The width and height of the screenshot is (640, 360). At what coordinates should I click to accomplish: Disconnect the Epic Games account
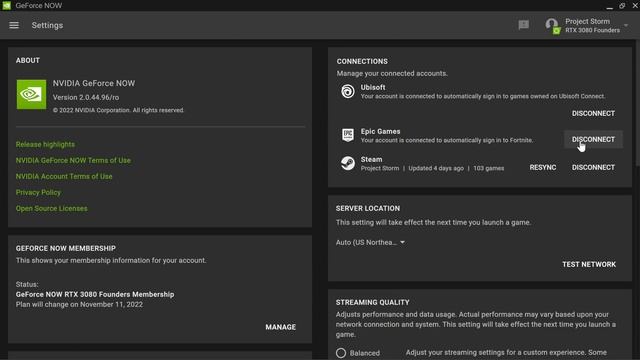(593, 140)
